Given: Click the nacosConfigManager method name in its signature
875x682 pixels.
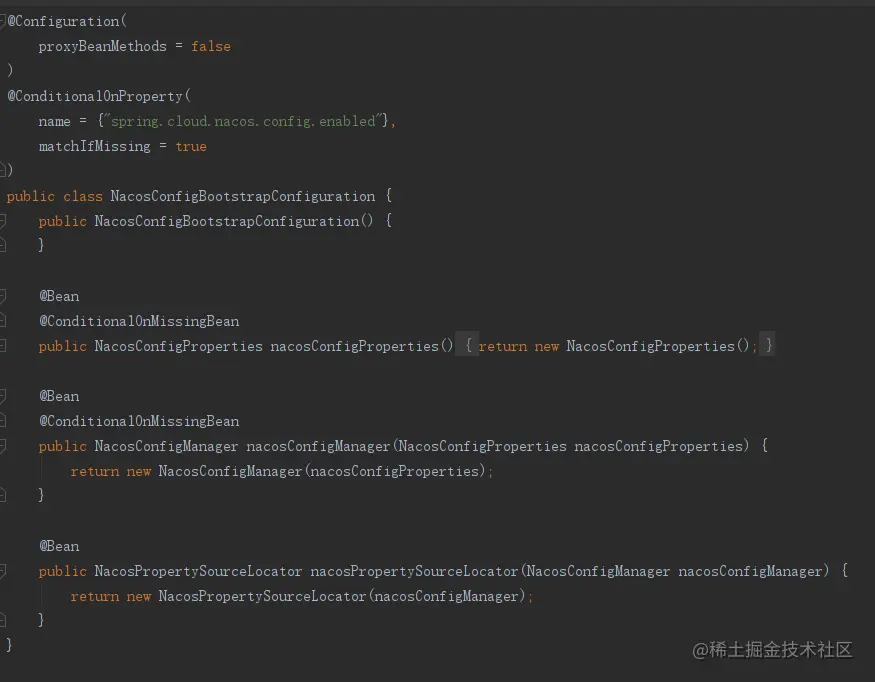Looking at the screenshot, I should point(318,446).
